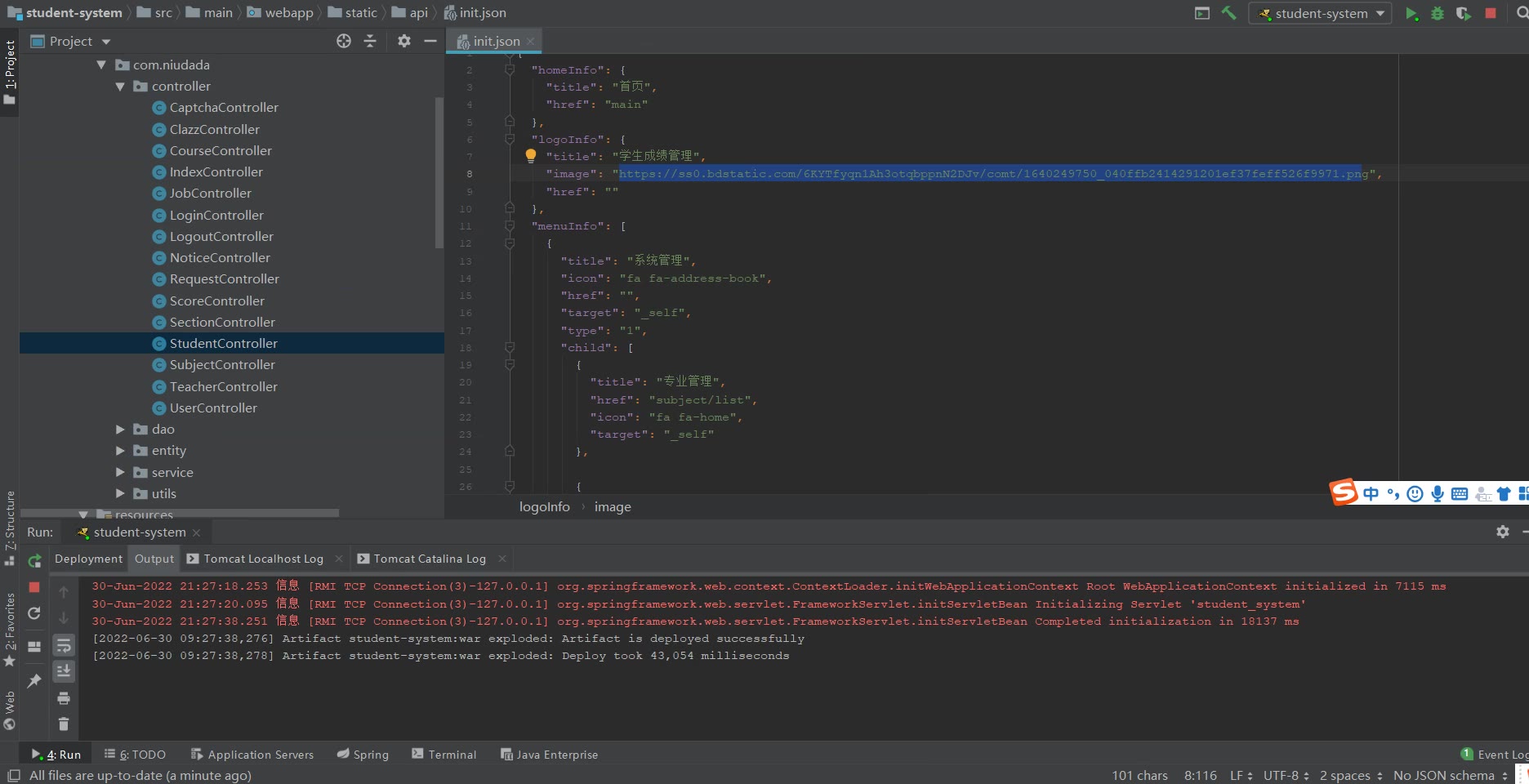Open UTF-8 encoding selector in status bar
Viewport: 1529px width, 784px height.
click(1286, 775)
